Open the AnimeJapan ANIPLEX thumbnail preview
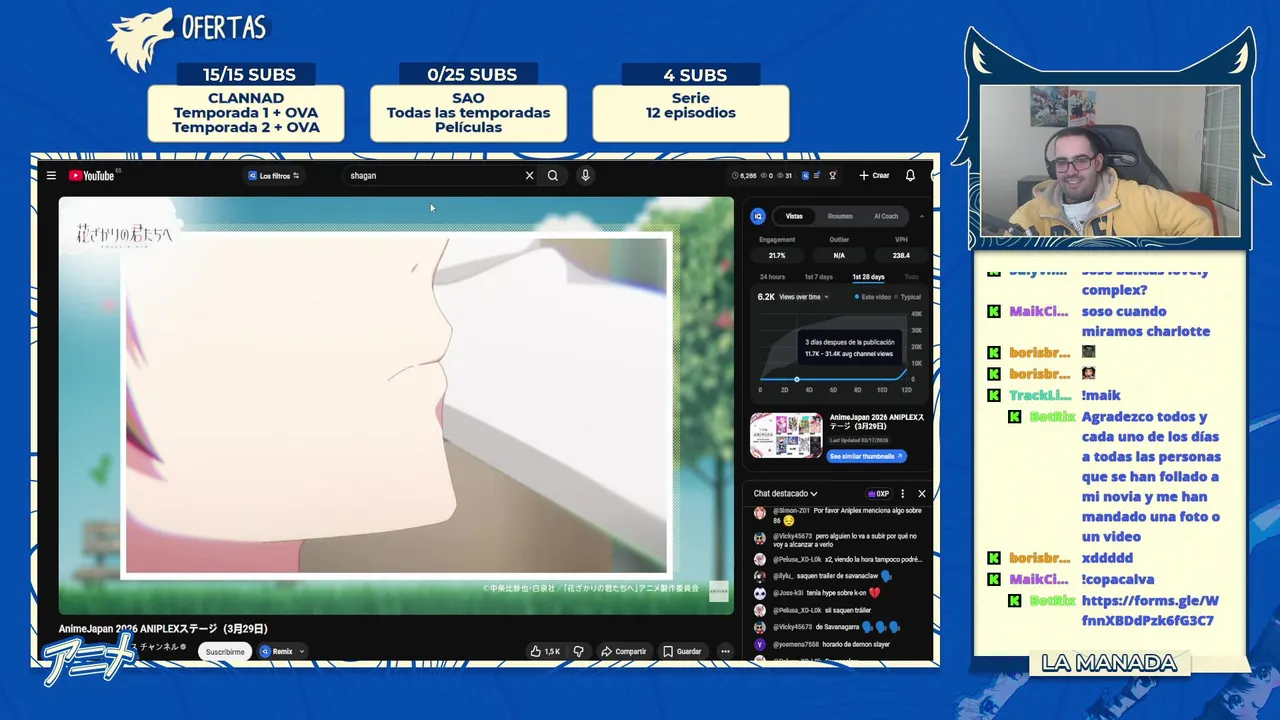The height and width of the screenshot is (720, 1280). click(x=786, y=435)
